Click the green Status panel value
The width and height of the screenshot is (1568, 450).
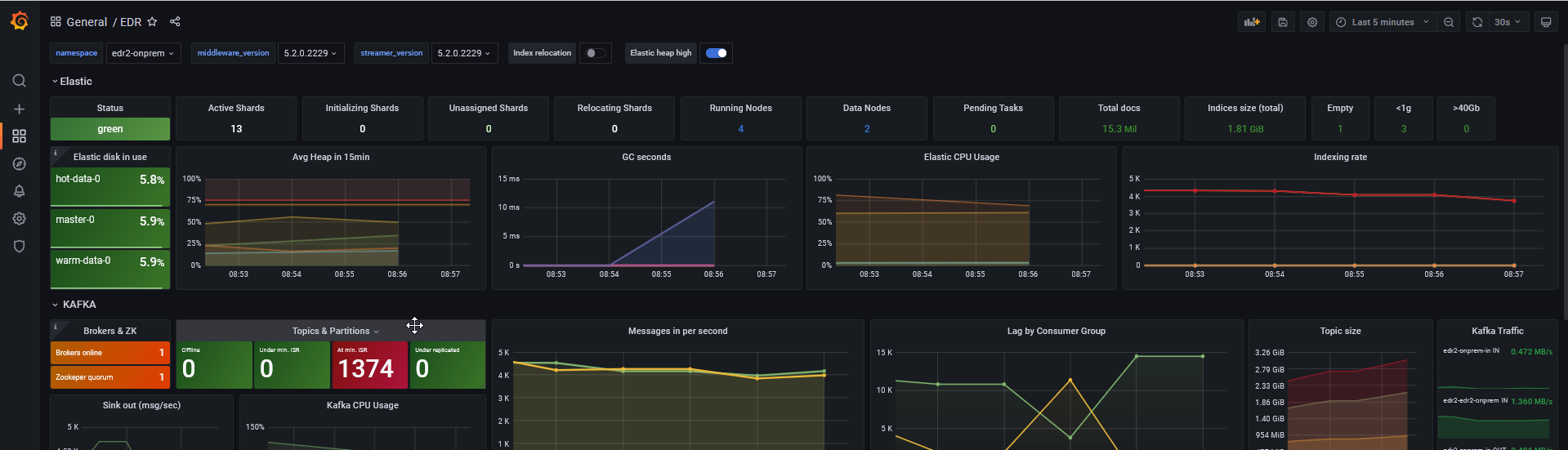coord(110,129)
